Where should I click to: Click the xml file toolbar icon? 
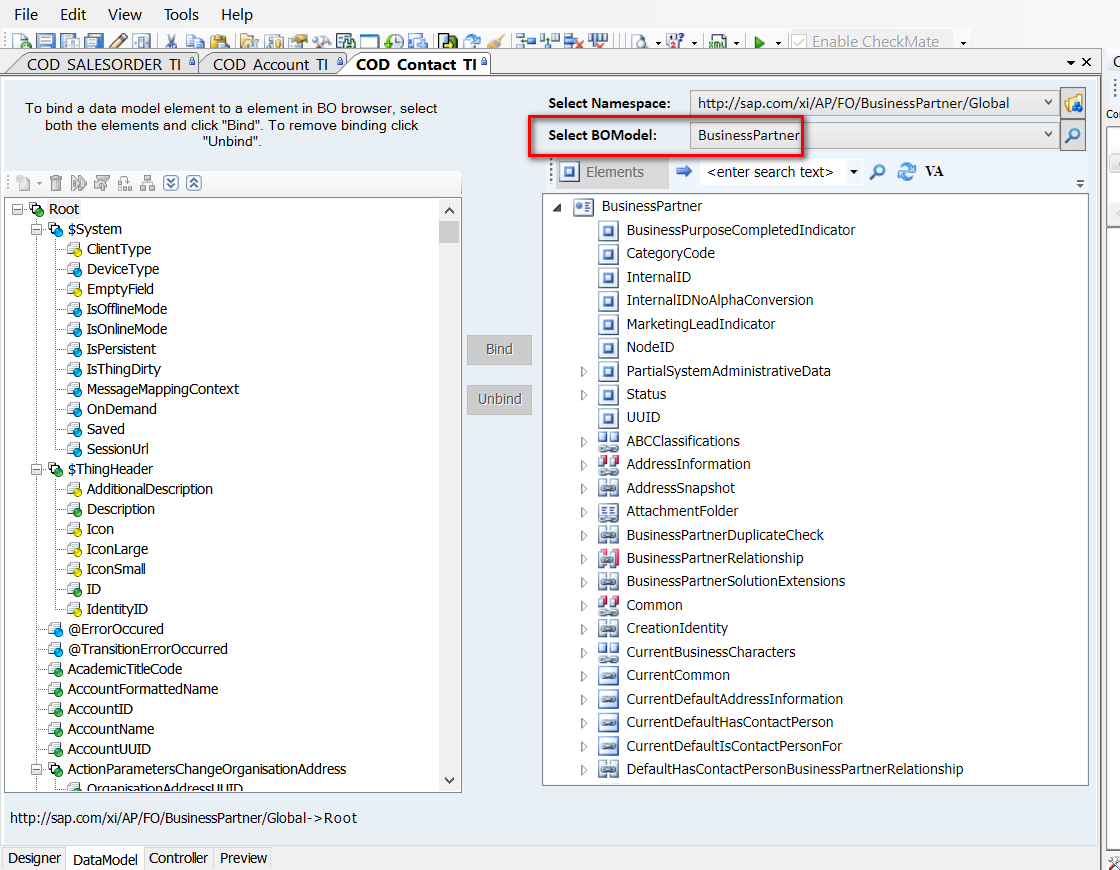[x=718, y=41]
